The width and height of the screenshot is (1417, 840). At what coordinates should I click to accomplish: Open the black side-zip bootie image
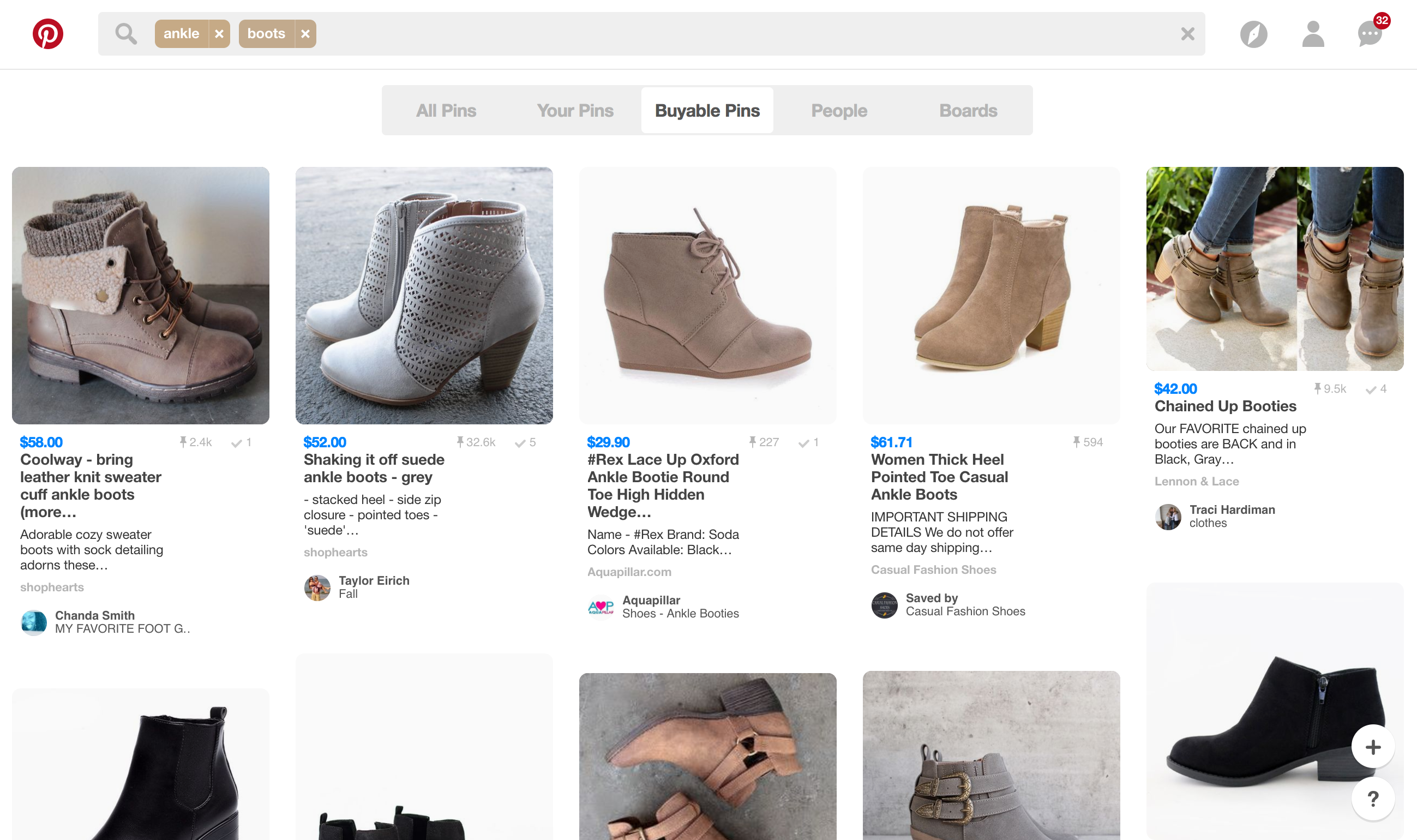[1275, 711]
